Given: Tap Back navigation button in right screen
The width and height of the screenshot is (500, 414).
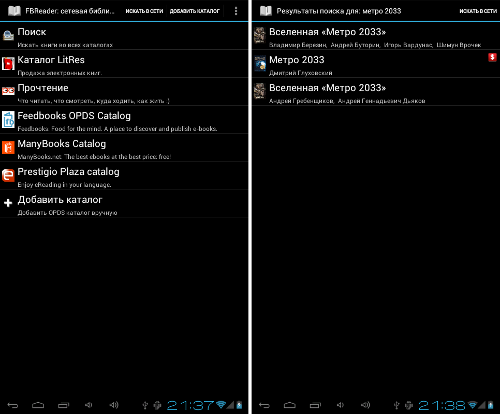Looking at the screenshot, I should pos(265,405).
